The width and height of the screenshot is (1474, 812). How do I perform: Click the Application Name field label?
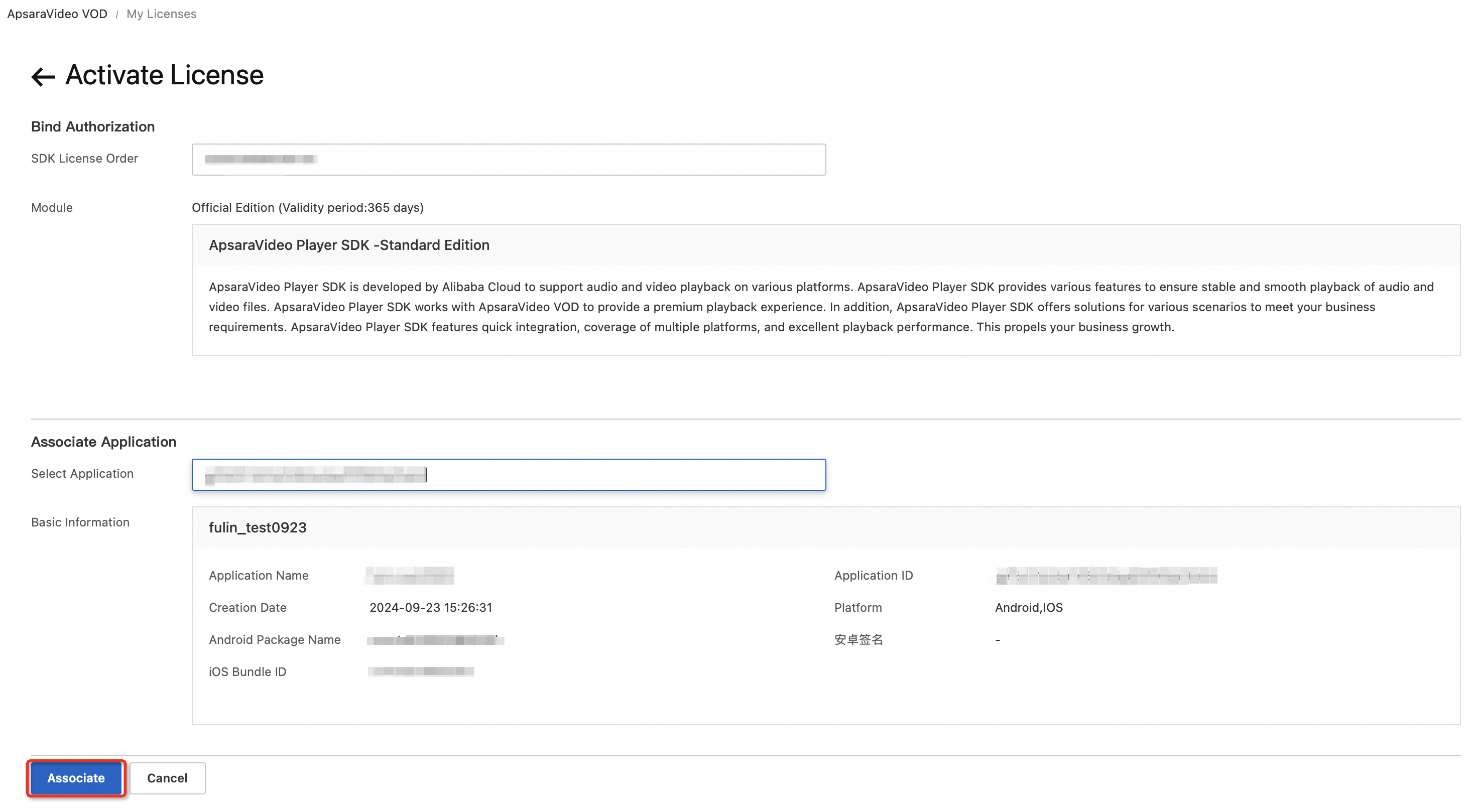(259, 575)
